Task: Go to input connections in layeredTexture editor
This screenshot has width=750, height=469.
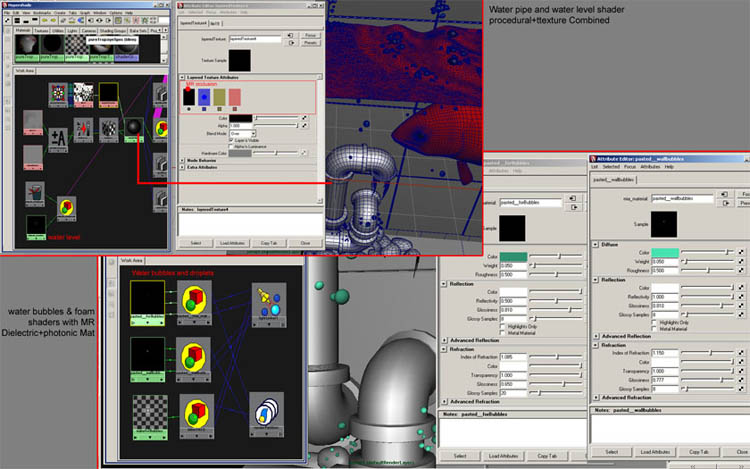Action: point(290,35)
